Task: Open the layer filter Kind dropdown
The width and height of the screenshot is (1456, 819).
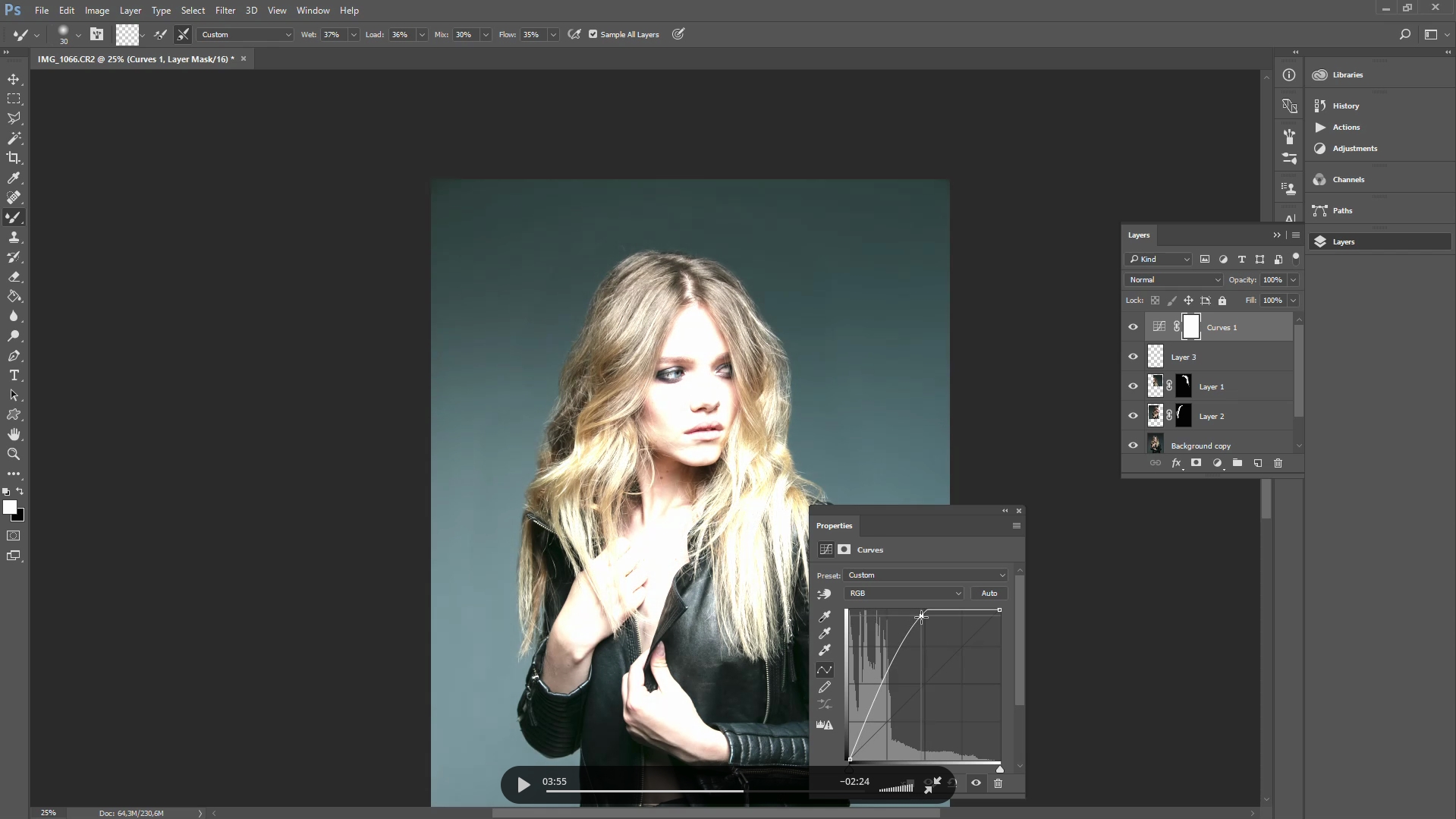Action: click(x=1159, y=260)
